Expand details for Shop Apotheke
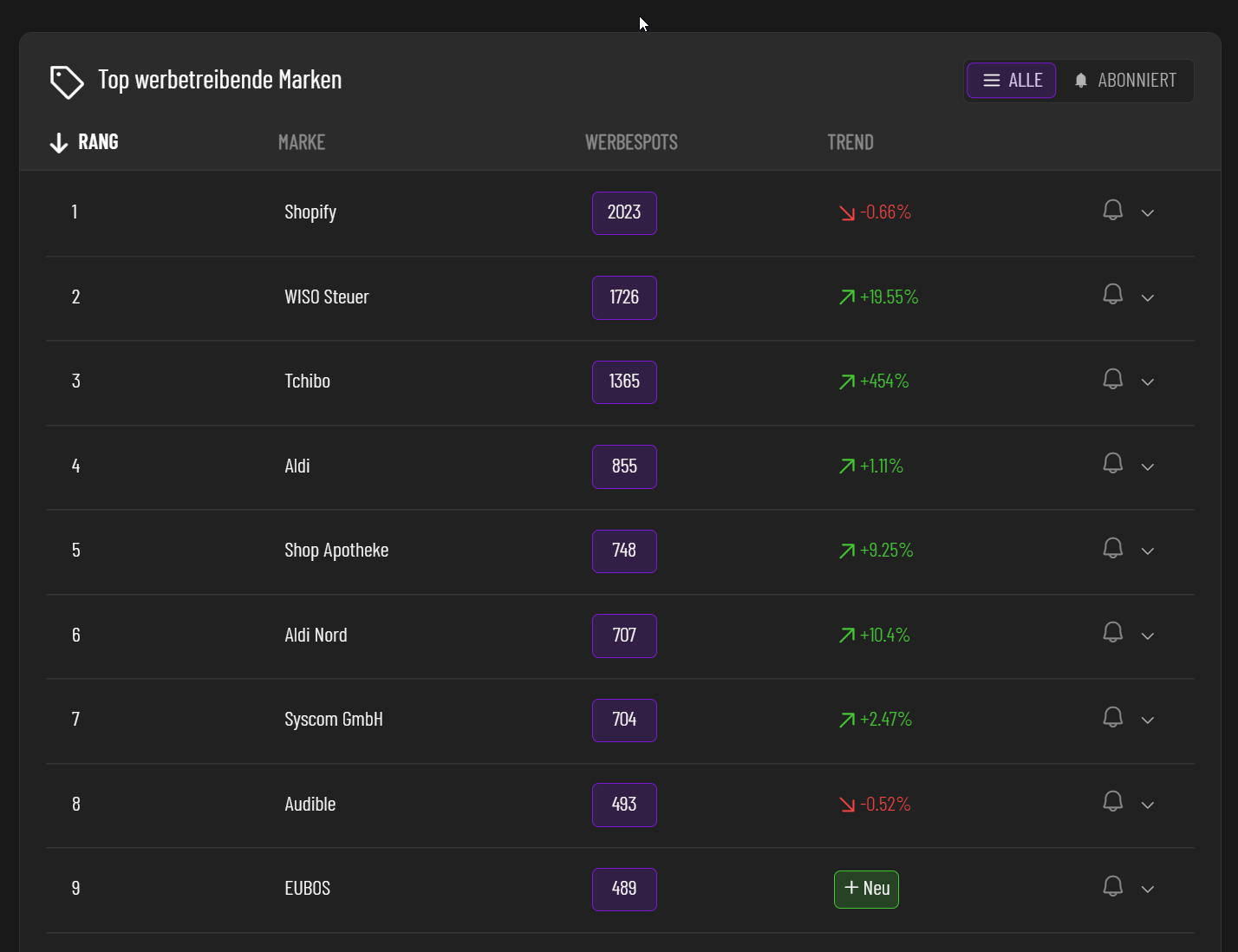The height and width of the screenshot is (952, 1238). click(1148, 551)
